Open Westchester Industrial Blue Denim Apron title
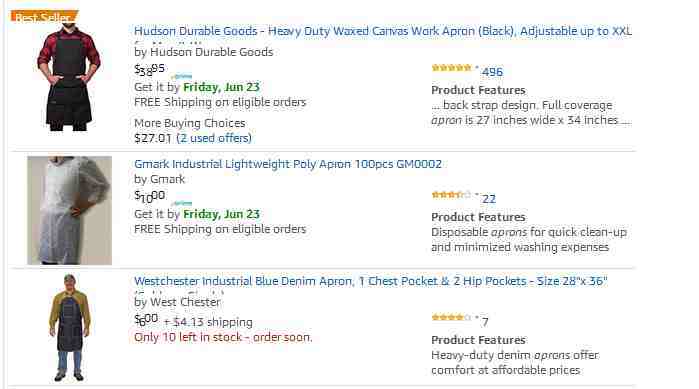This screenshot has height=389, width=699. coord(370,281)
